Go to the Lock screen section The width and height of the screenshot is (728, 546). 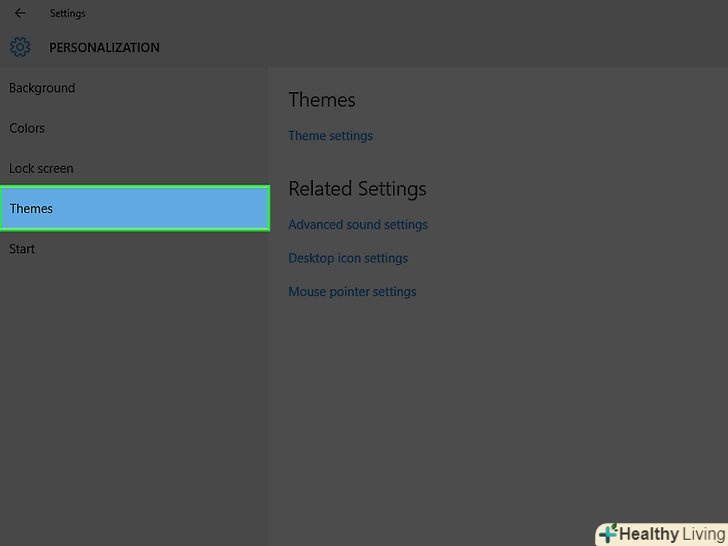[x=41, y=168]
